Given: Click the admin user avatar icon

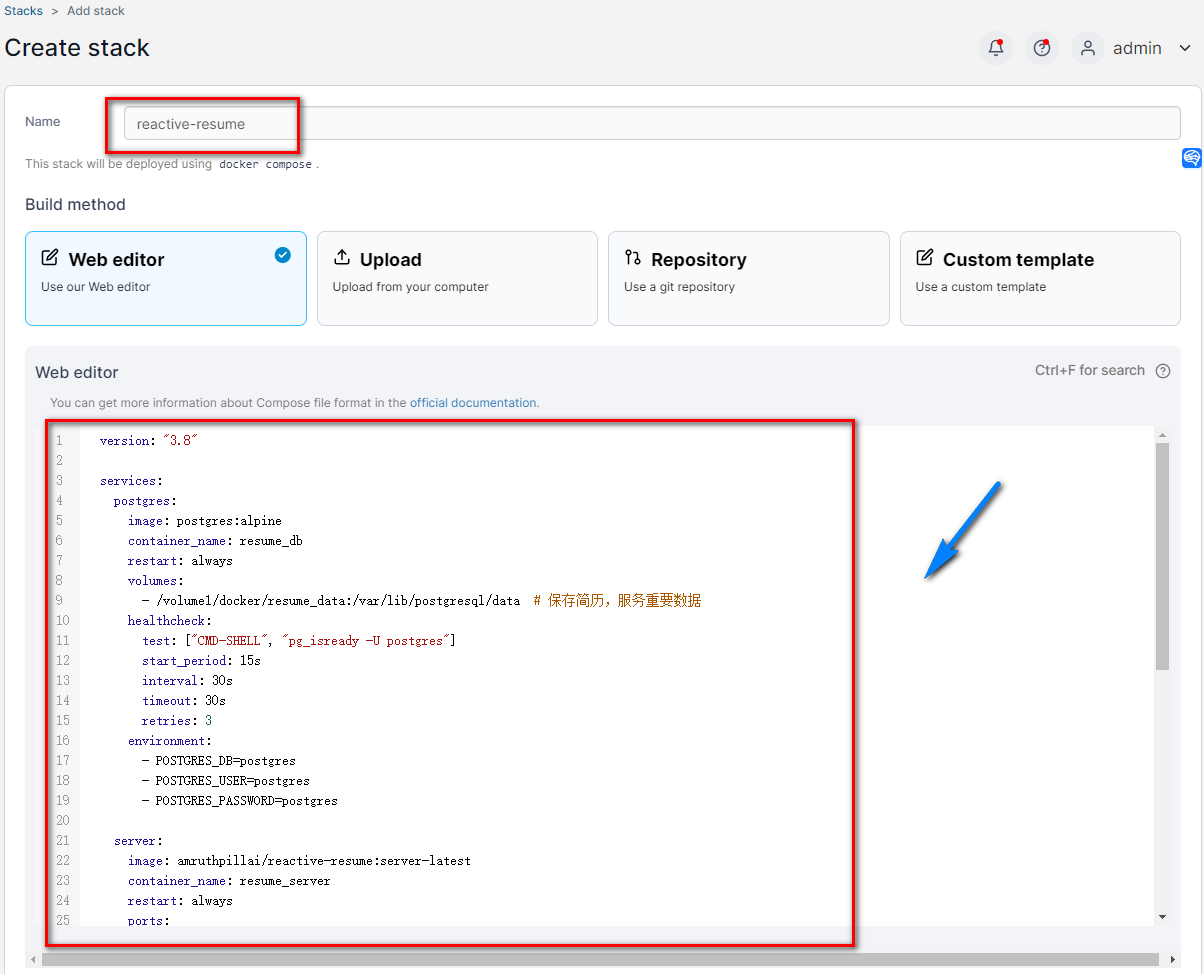Looking at the screenshot, I should click(1088, 48).
